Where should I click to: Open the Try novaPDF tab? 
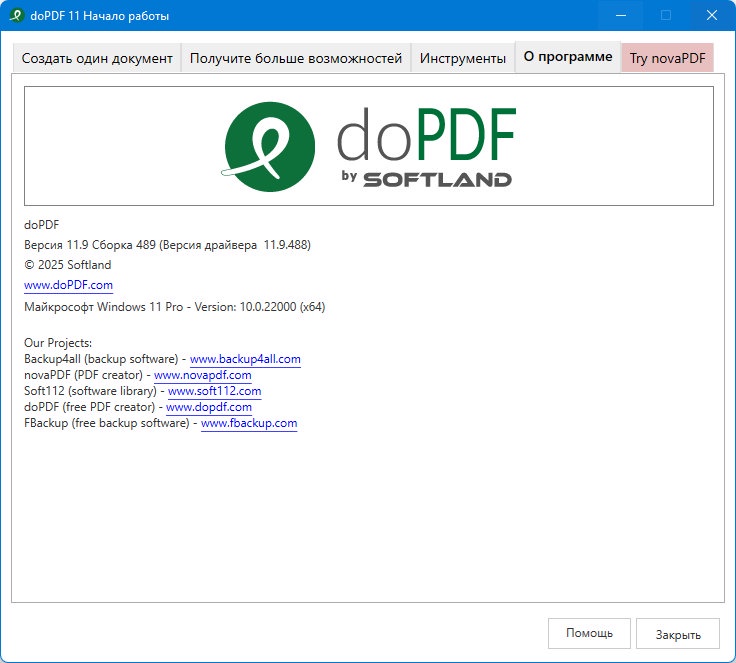point(667,58)
